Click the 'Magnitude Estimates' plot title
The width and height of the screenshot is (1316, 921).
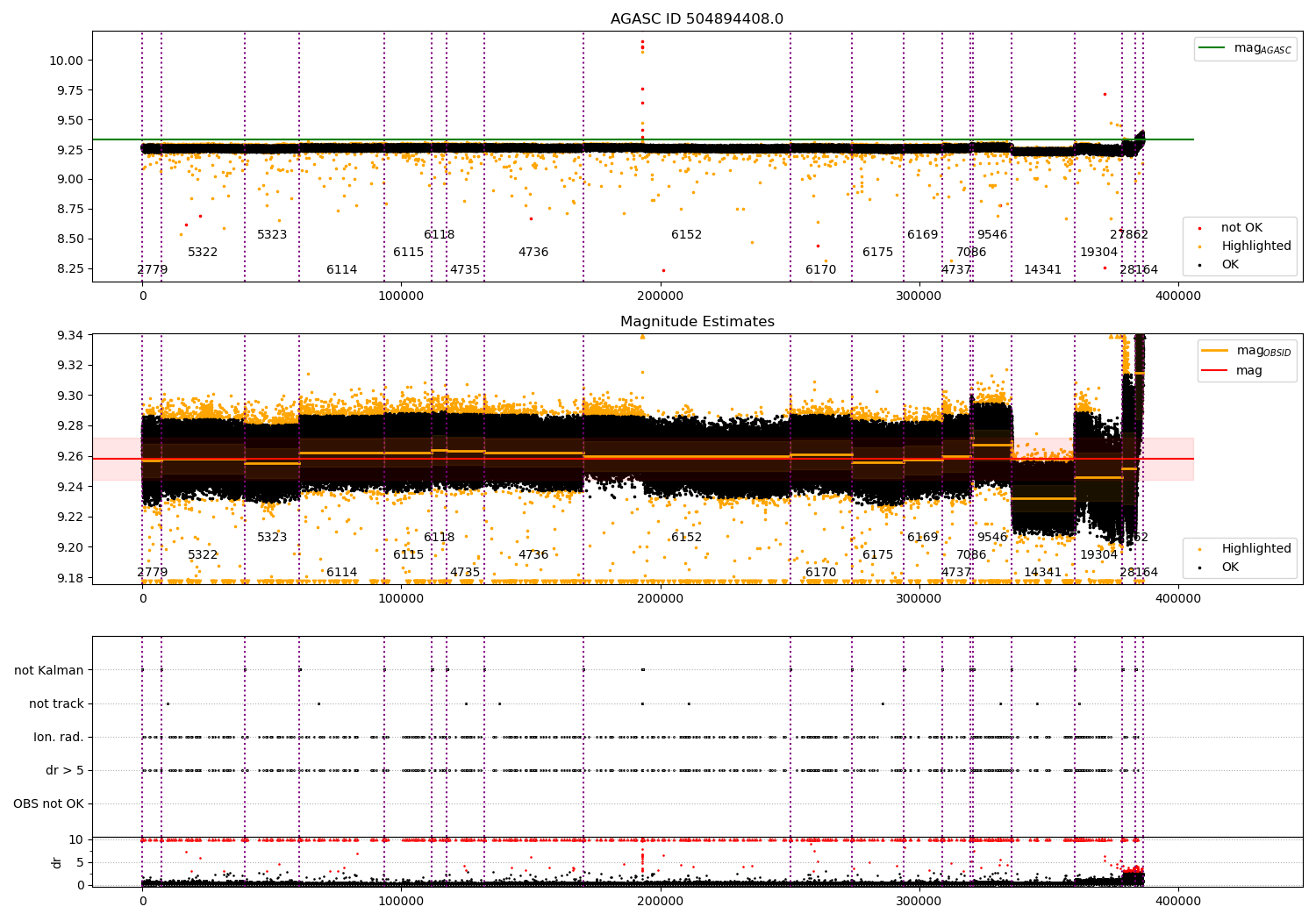(697, 322)
